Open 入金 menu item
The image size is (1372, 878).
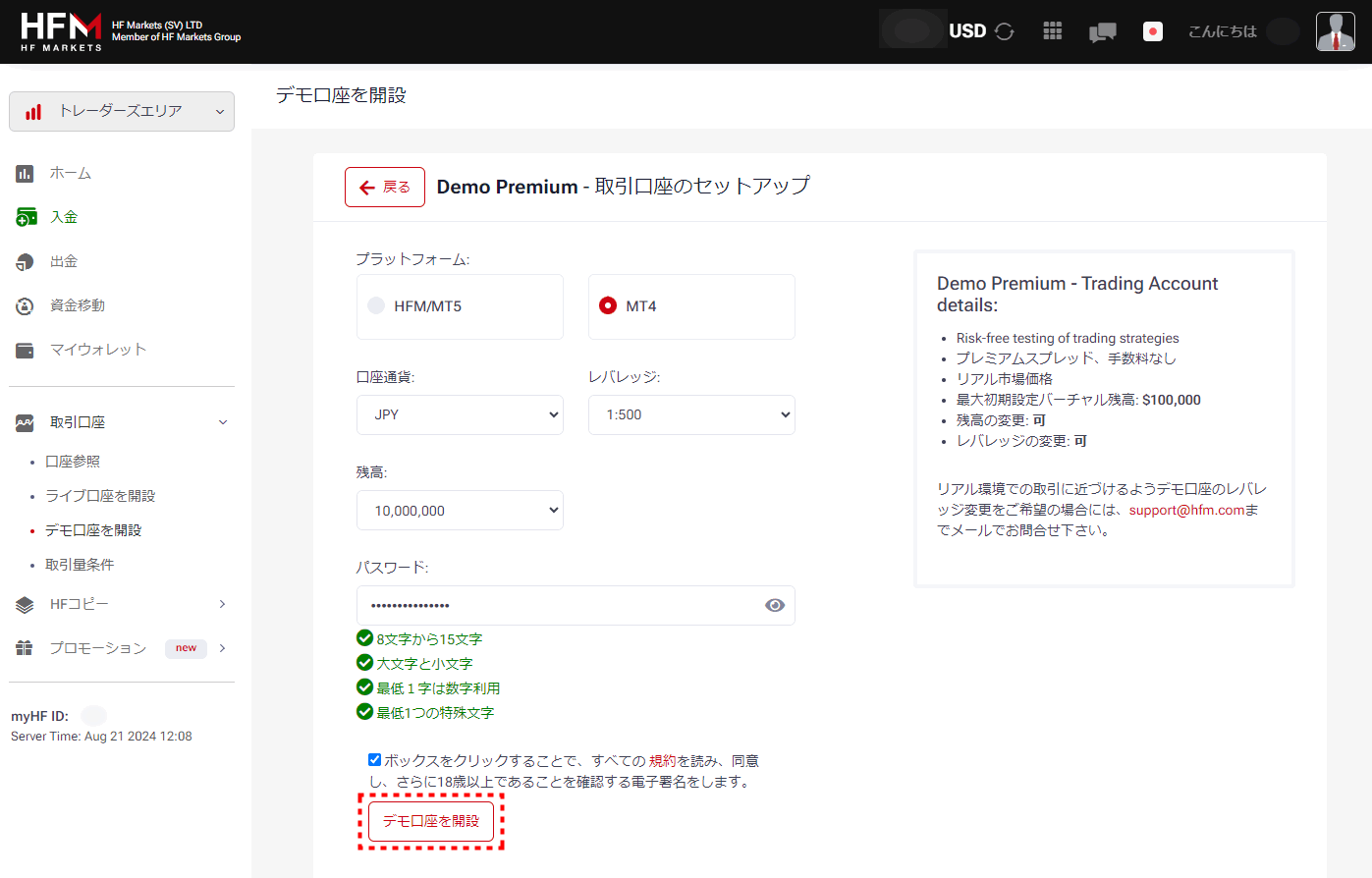[x=64, y=217]
